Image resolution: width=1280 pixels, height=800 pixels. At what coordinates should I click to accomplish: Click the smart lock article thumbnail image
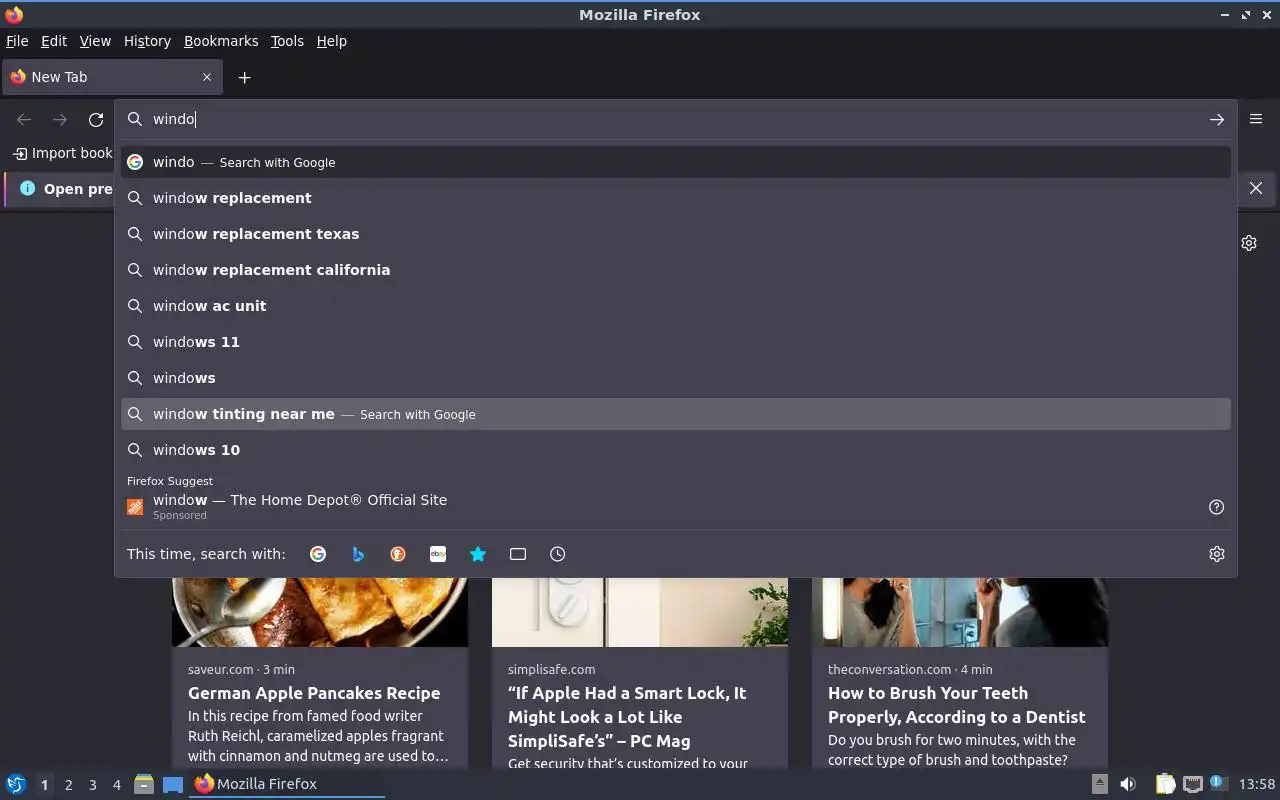[x=640, y=612]
